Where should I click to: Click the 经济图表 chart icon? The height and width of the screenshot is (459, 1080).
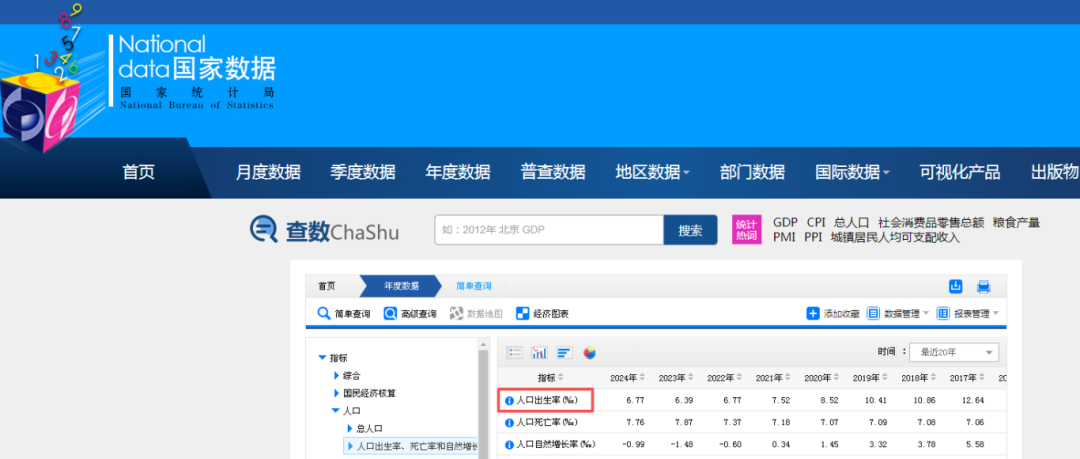pyautogui.click(x=522, y=314)
